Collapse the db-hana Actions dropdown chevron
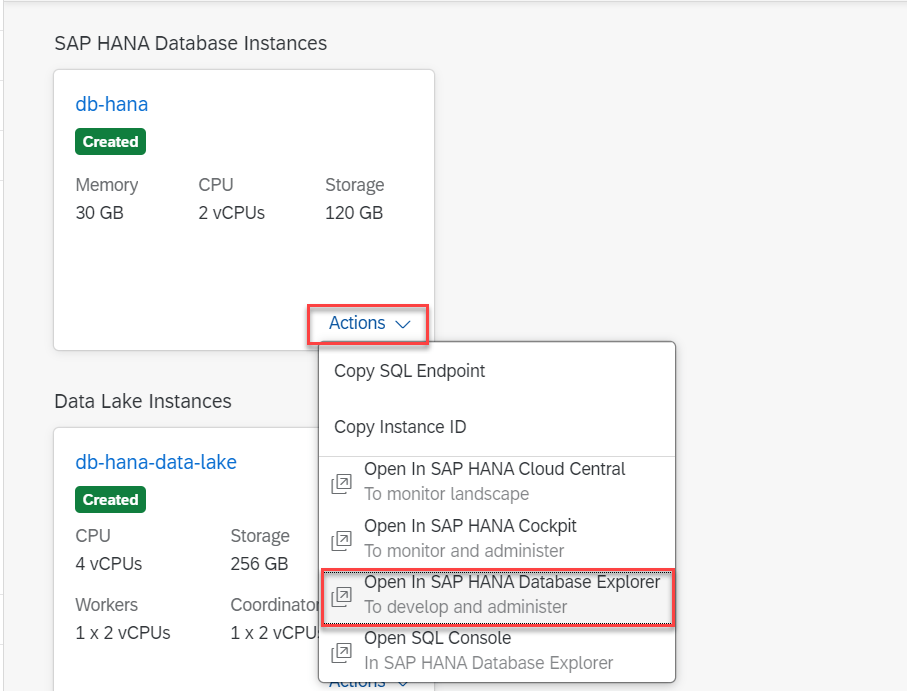907x691 pixels. [403, 324]
